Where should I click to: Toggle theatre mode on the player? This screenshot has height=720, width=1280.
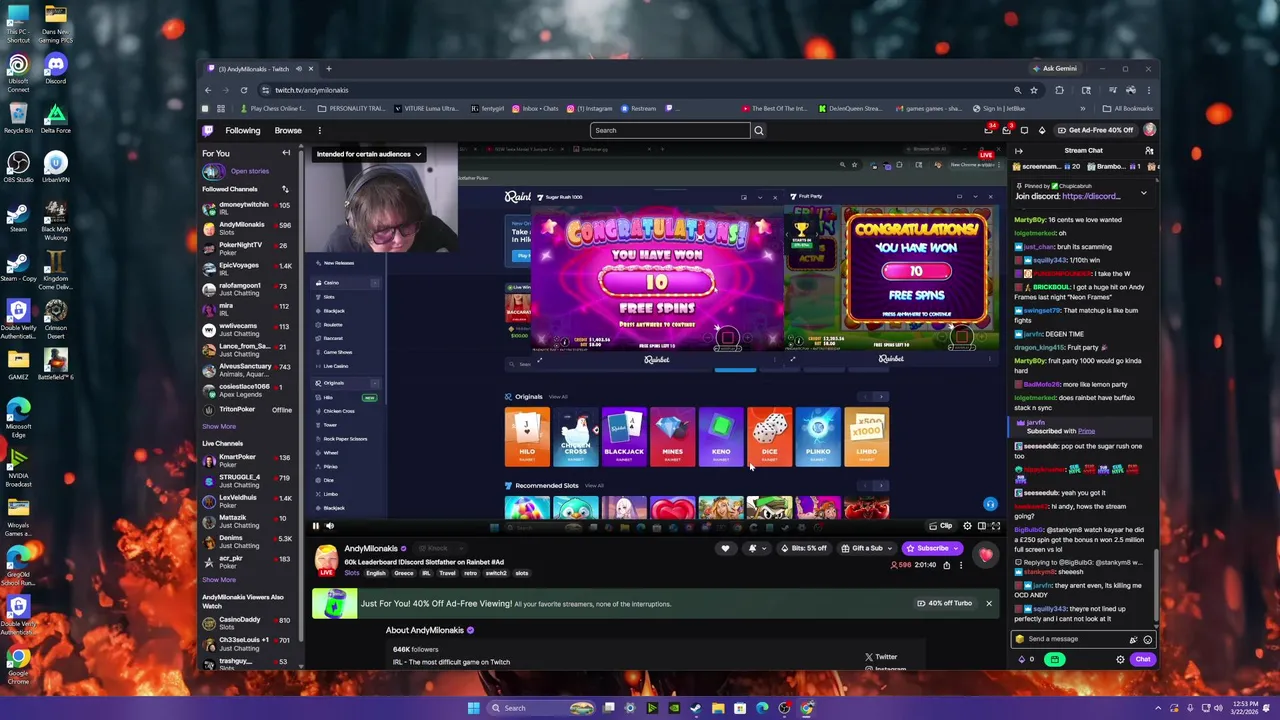click(x=981, y=526)
